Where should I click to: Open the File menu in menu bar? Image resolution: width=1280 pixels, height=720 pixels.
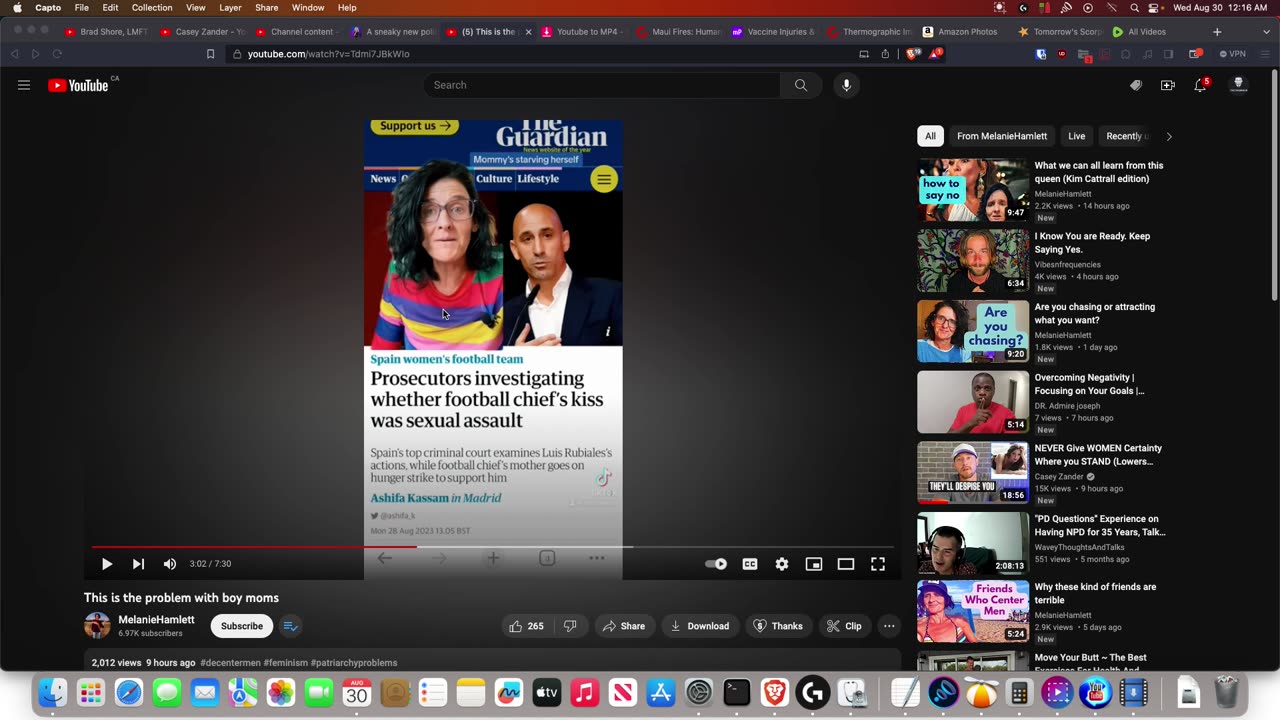point(82,8)
